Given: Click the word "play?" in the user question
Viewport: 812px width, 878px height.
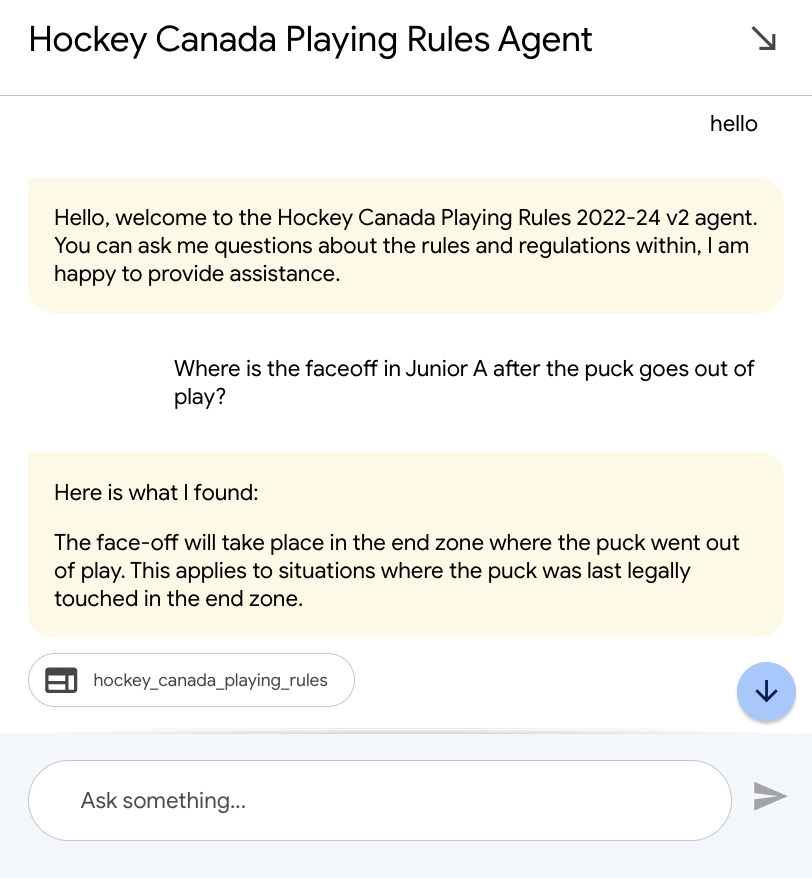Looking at the screenshot, I should tap(200, 397).
